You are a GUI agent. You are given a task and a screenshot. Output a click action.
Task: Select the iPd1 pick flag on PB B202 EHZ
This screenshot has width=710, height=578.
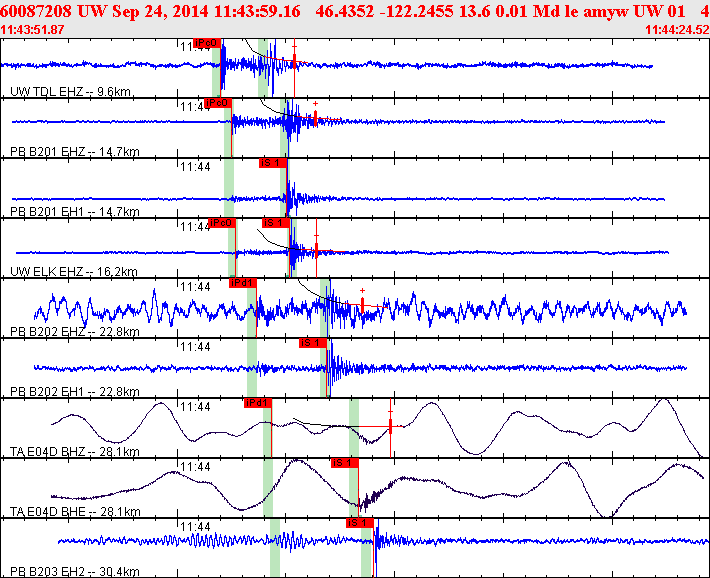(x=243, y=283)
